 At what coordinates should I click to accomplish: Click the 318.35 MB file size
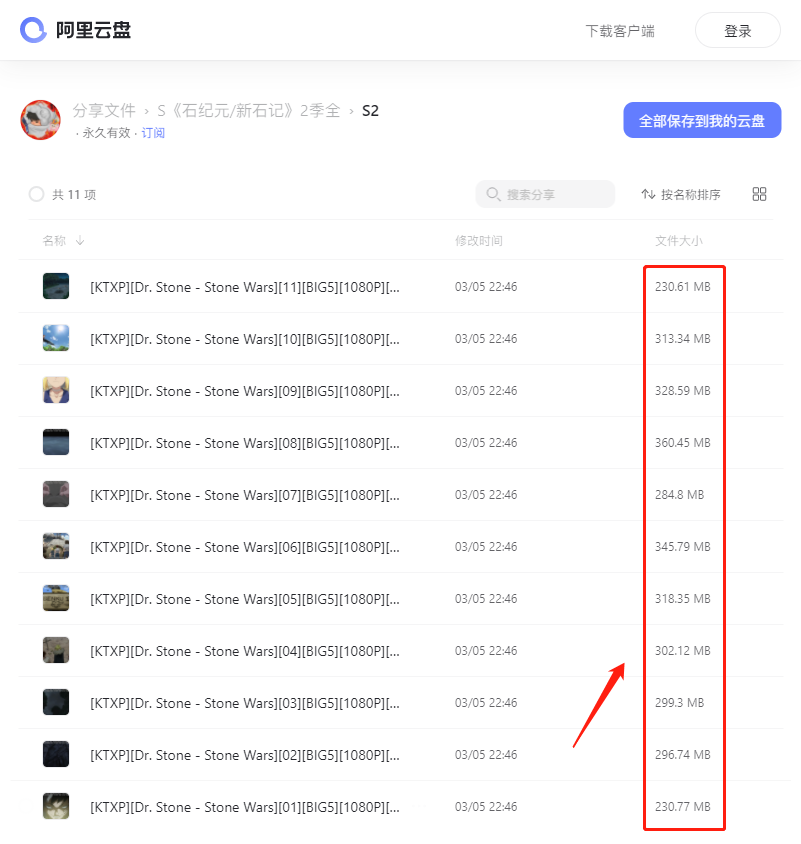click(683, 599)
